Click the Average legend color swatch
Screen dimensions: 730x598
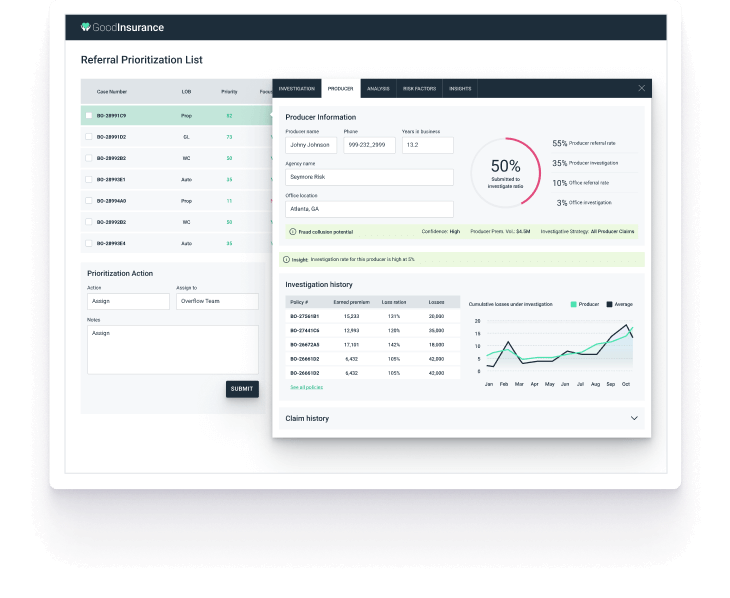(x=609, y=304)
